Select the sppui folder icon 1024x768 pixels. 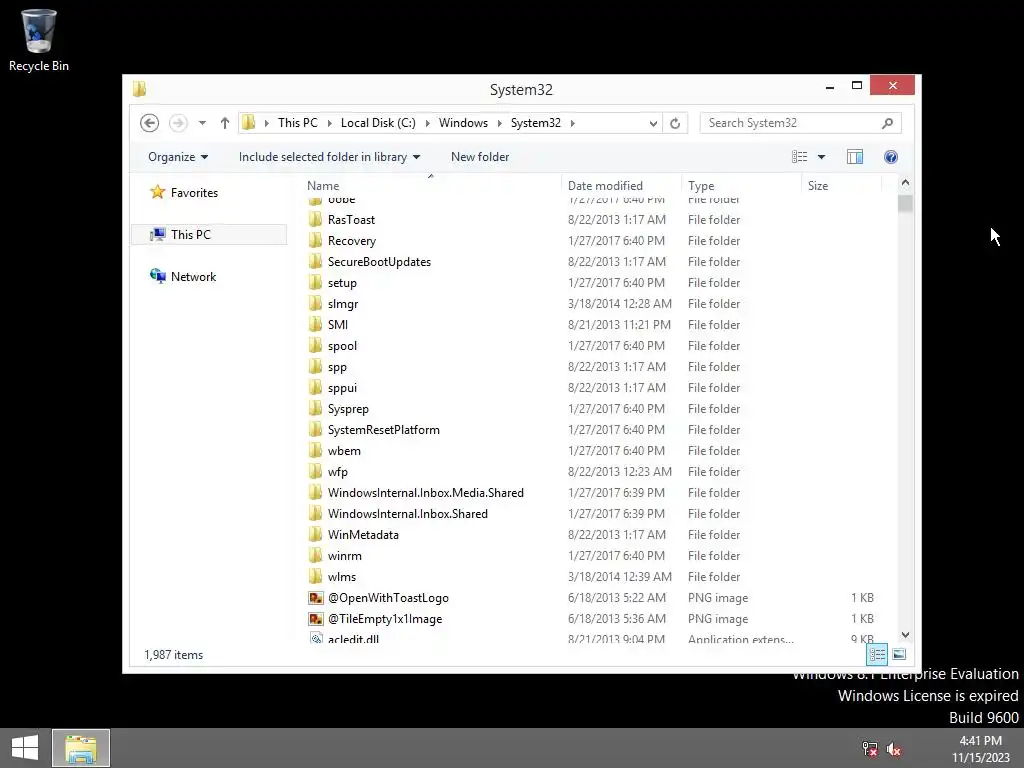[315, 387]
